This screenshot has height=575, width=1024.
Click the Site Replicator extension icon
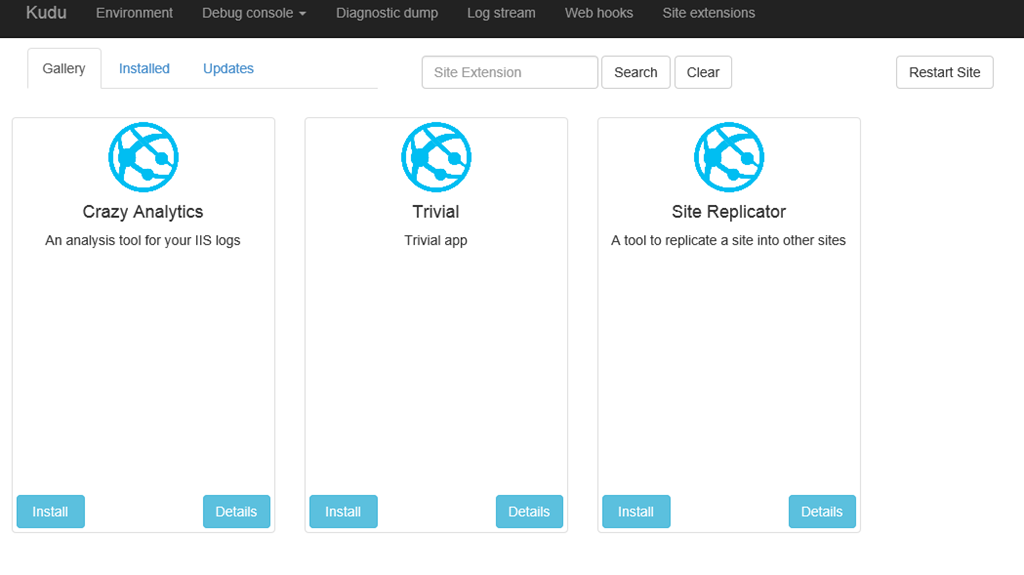click(x=729, y=158)
